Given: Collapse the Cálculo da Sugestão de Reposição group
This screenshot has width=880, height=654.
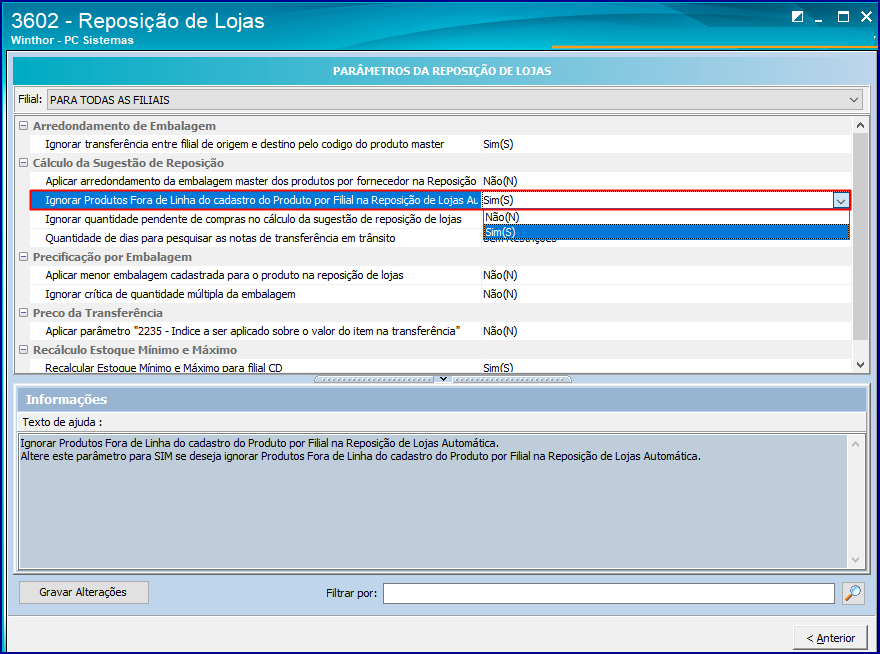Looking at the screenshot, I should [x=24, y=163].
